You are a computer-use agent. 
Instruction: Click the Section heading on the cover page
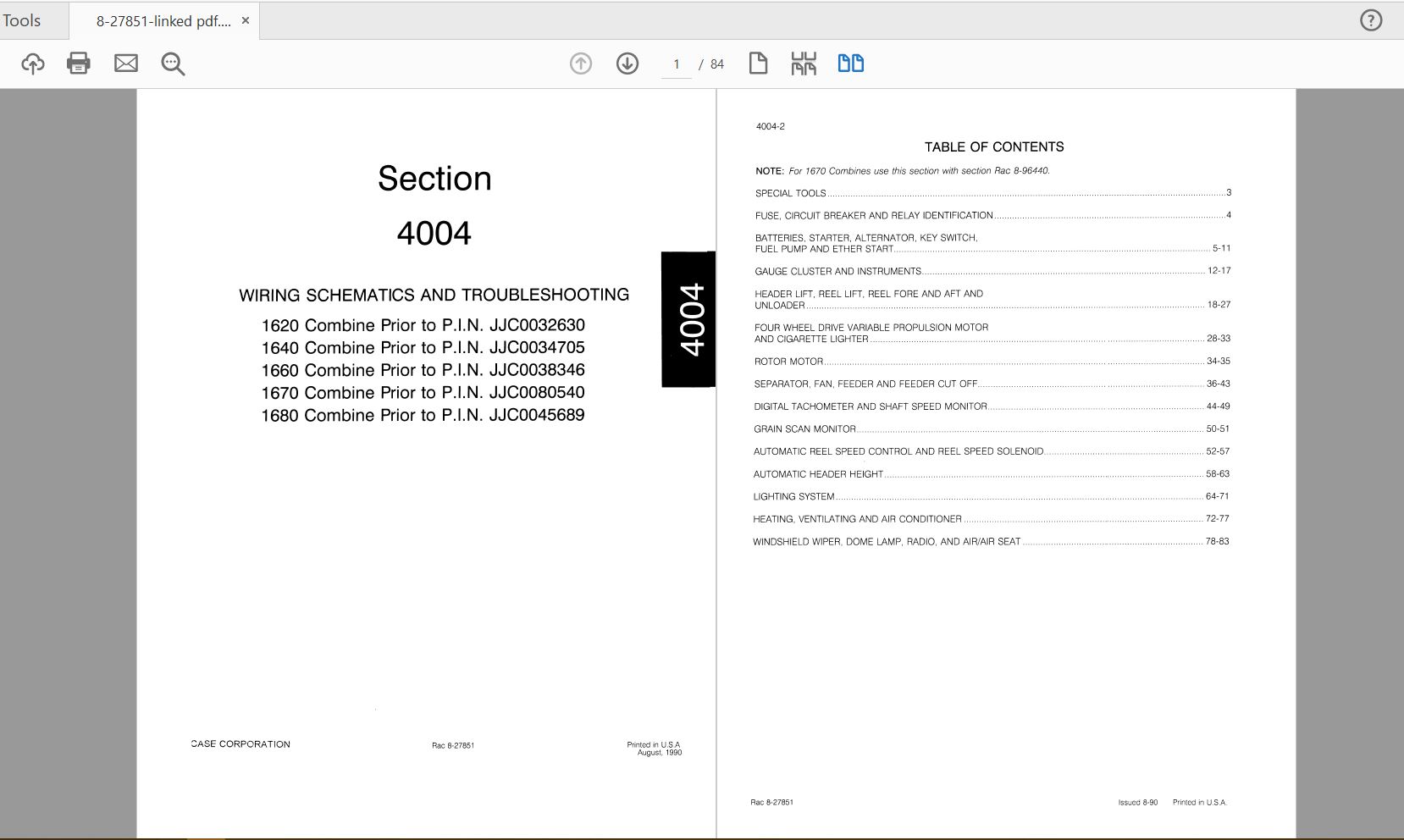point(434,179)
